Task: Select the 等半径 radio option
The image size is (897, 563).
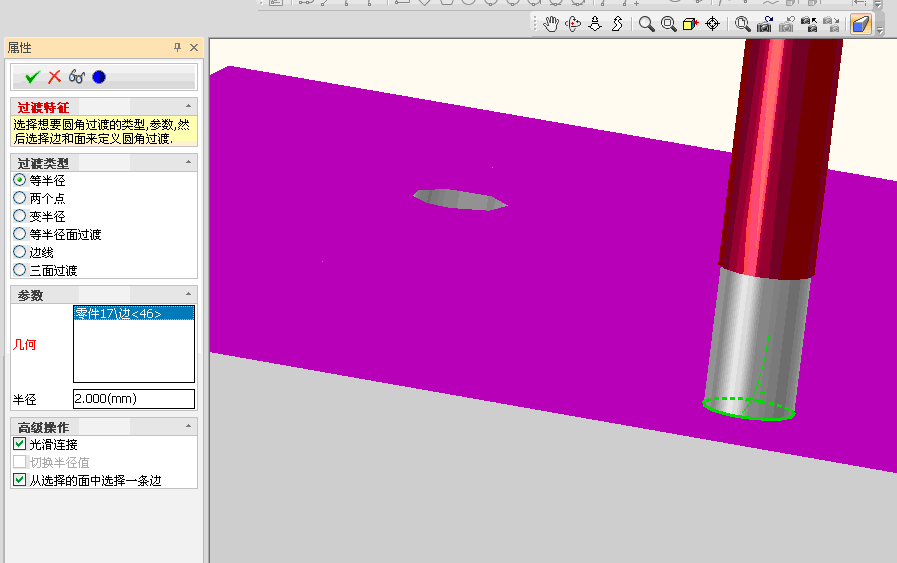Action: [20, 180]
